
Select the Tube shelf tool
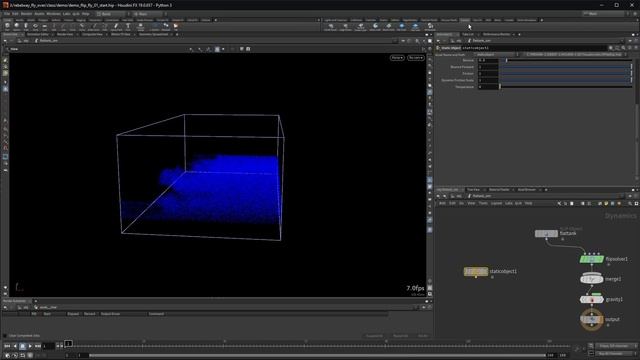tap(26, 27)
